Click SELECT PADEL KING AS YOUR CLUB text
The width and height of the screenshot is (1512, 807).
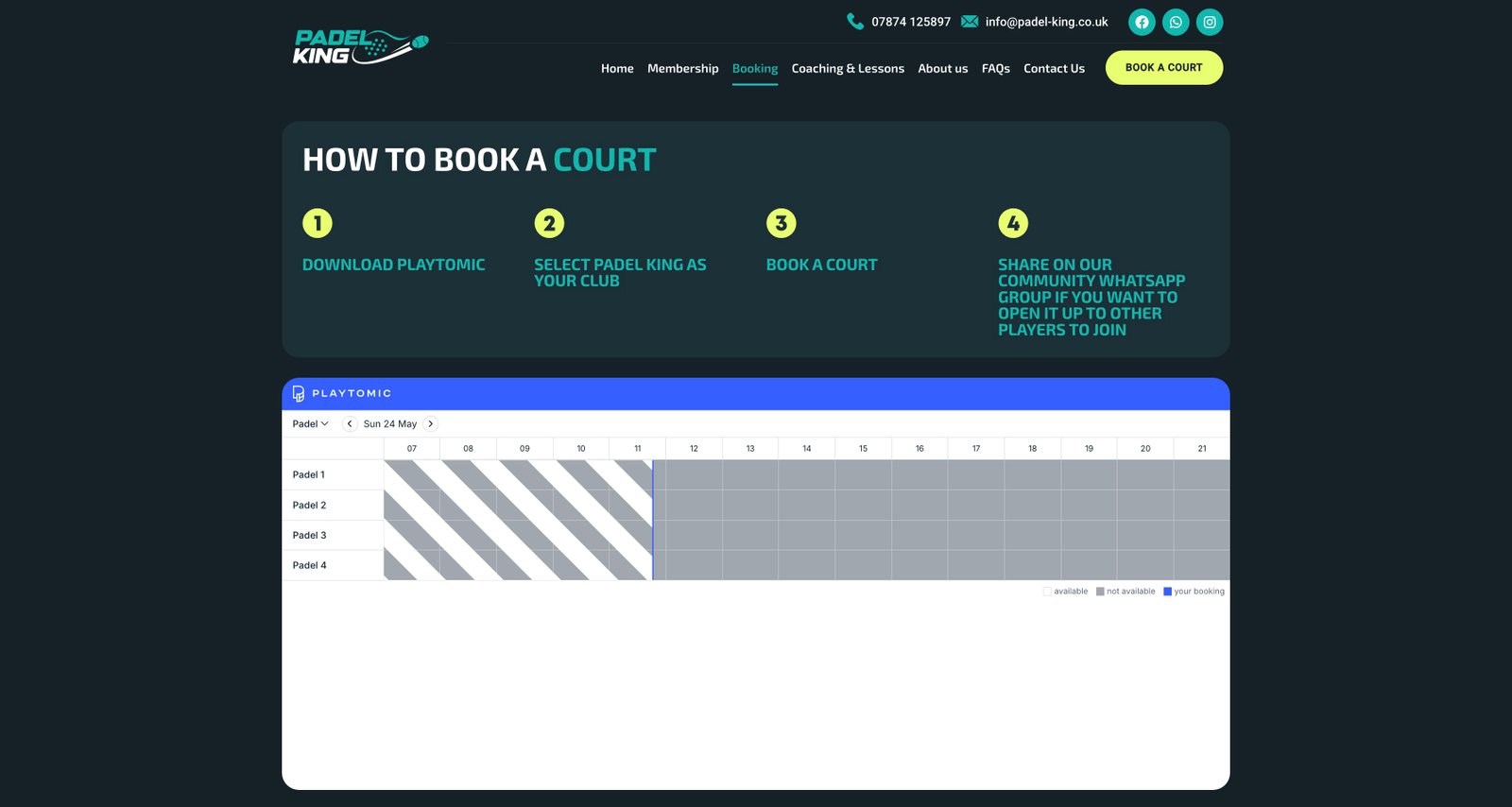(x=620, y=273)
